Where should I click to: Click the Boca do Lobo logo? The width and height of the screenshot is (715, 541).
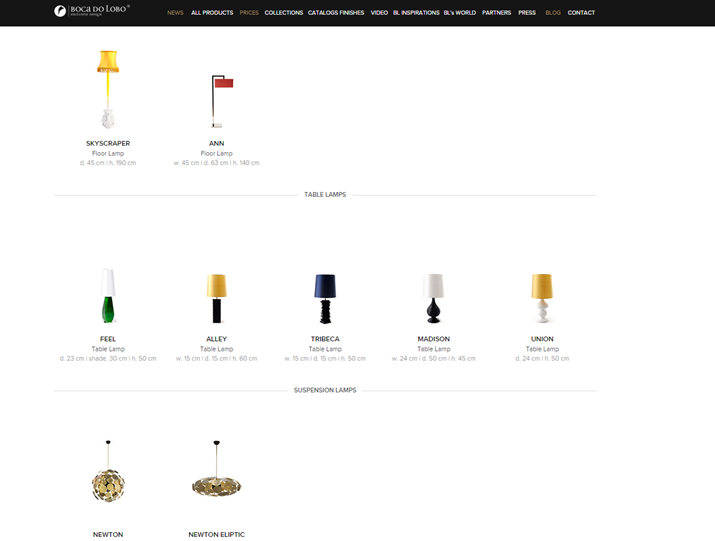(x=92, y=10)
